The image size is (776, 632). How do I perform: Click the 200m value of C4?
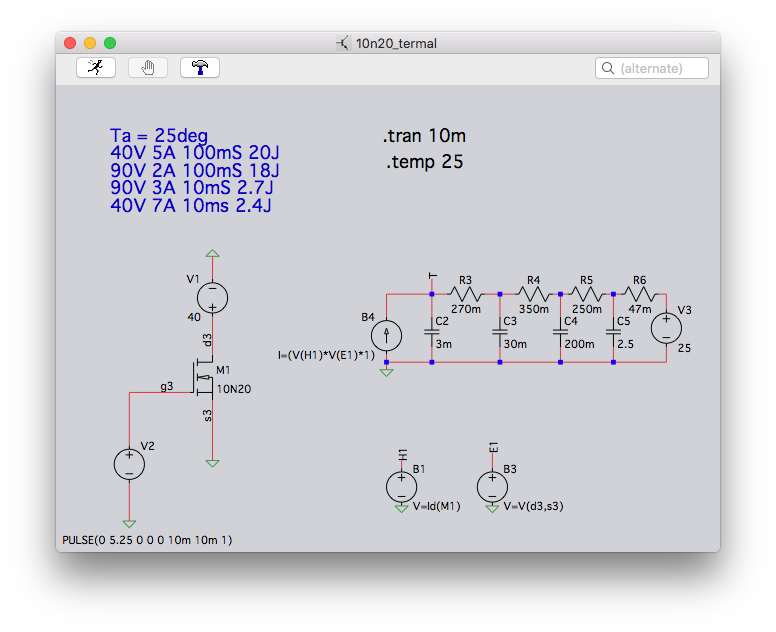pyautogui.click(x=580, y=344)
